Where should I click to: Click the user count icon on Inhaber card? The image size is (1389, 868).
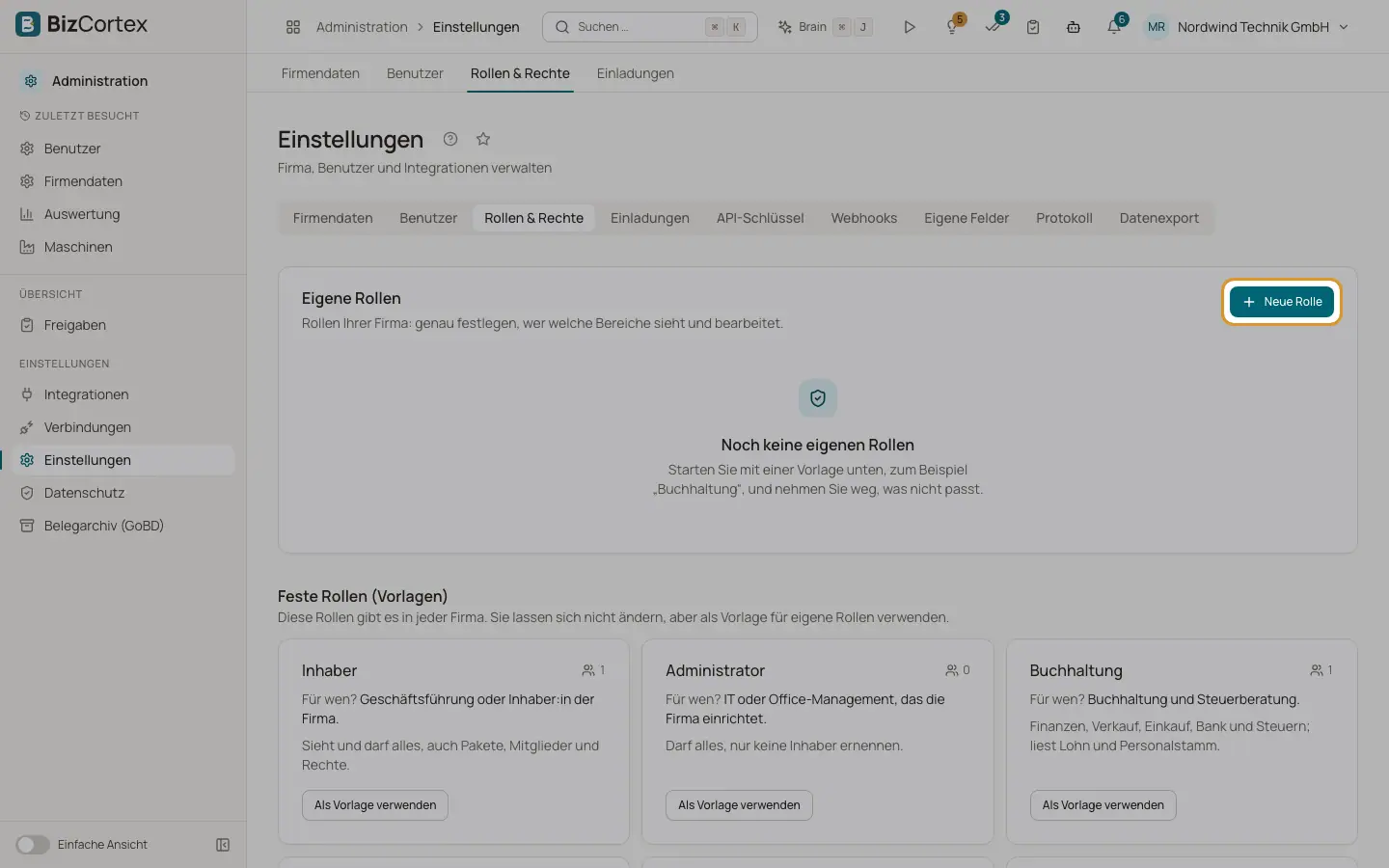[x=588, y=670]
